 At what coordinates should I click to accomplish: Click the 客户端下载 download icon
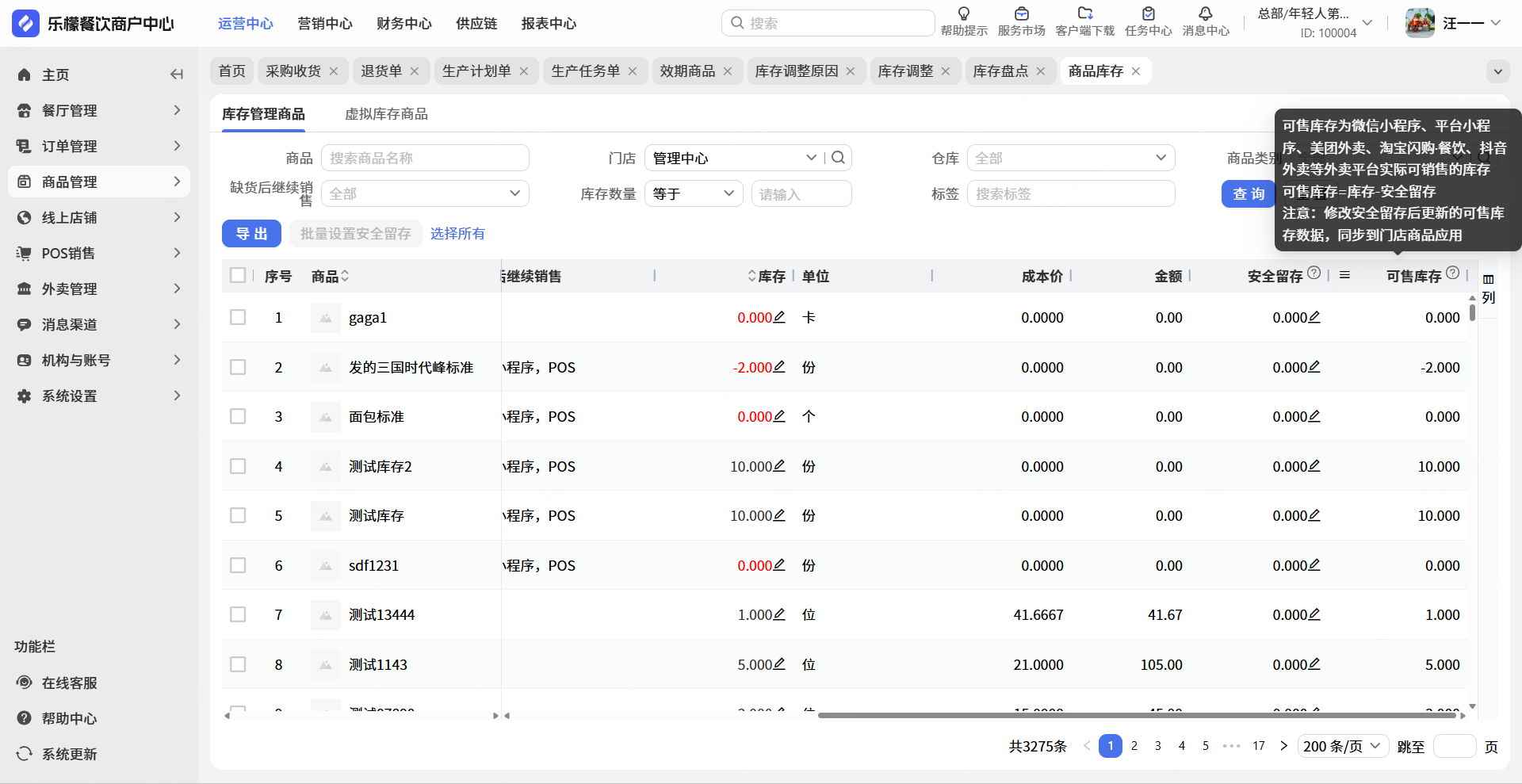click(x=1084, y=14)
